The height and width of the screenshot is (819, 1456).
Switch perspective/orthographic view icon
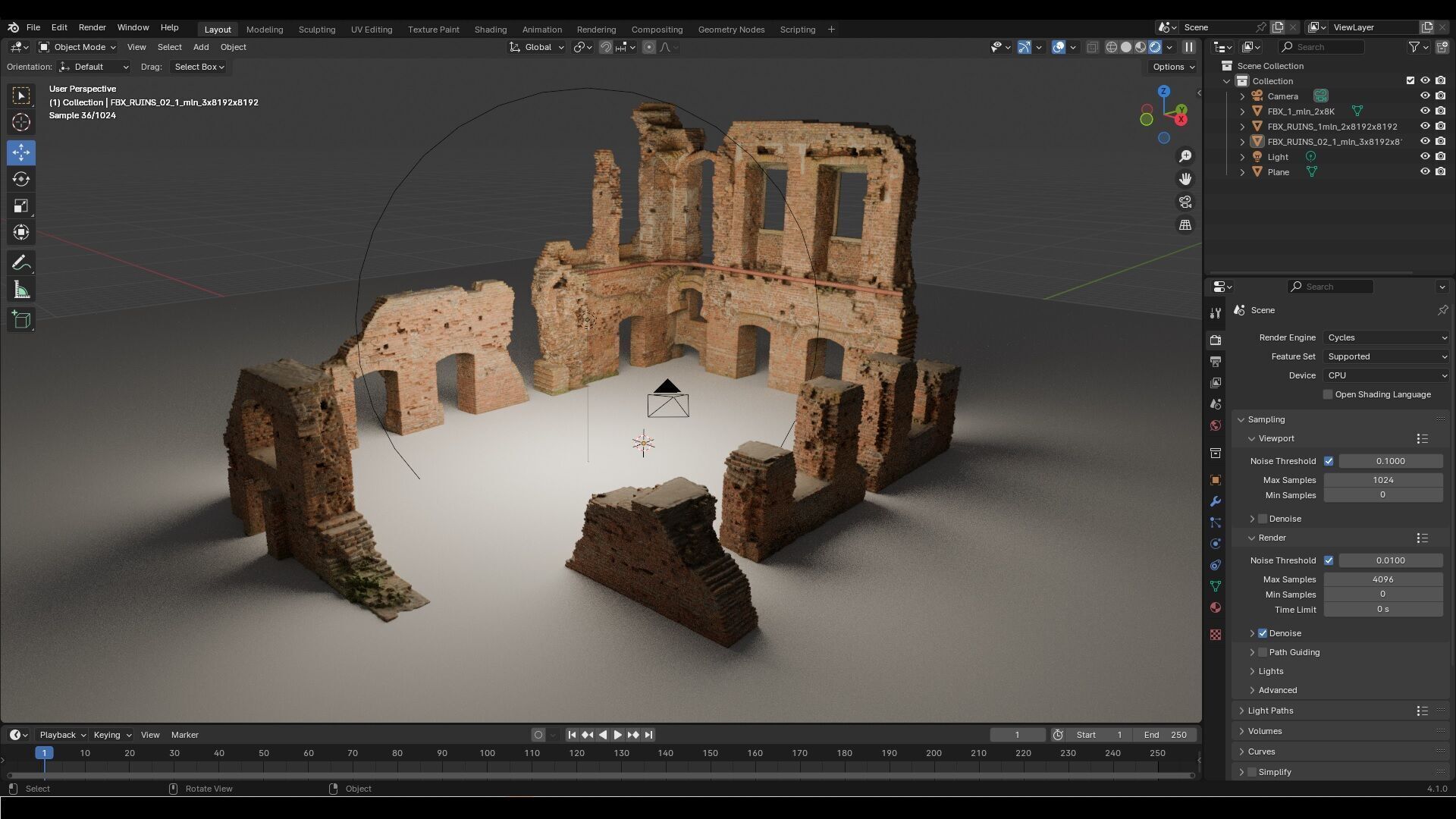[1185, 224]
